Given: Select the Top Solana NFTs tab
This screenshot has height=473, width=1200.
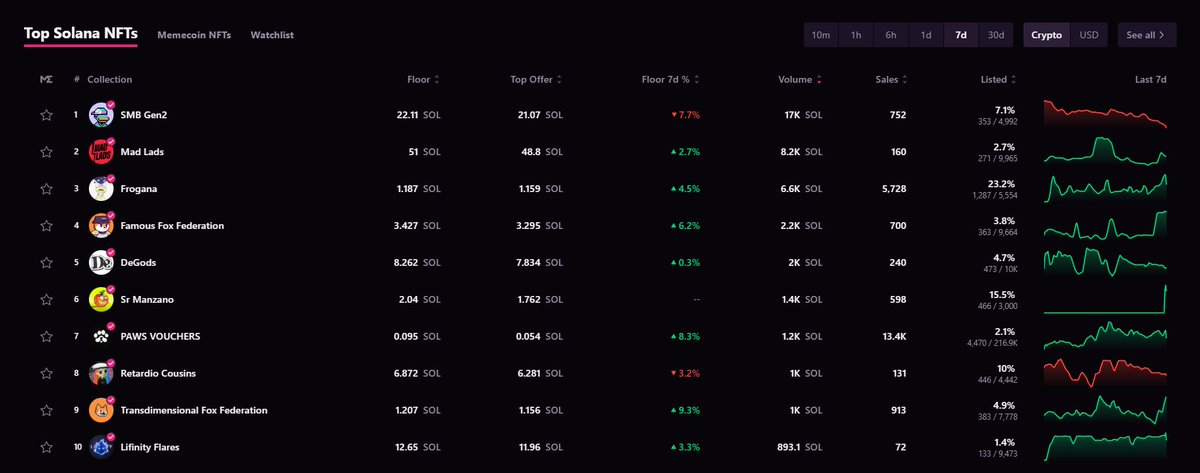Looking at the screenshot, I should pyautogui.click(x=81, y=34).
